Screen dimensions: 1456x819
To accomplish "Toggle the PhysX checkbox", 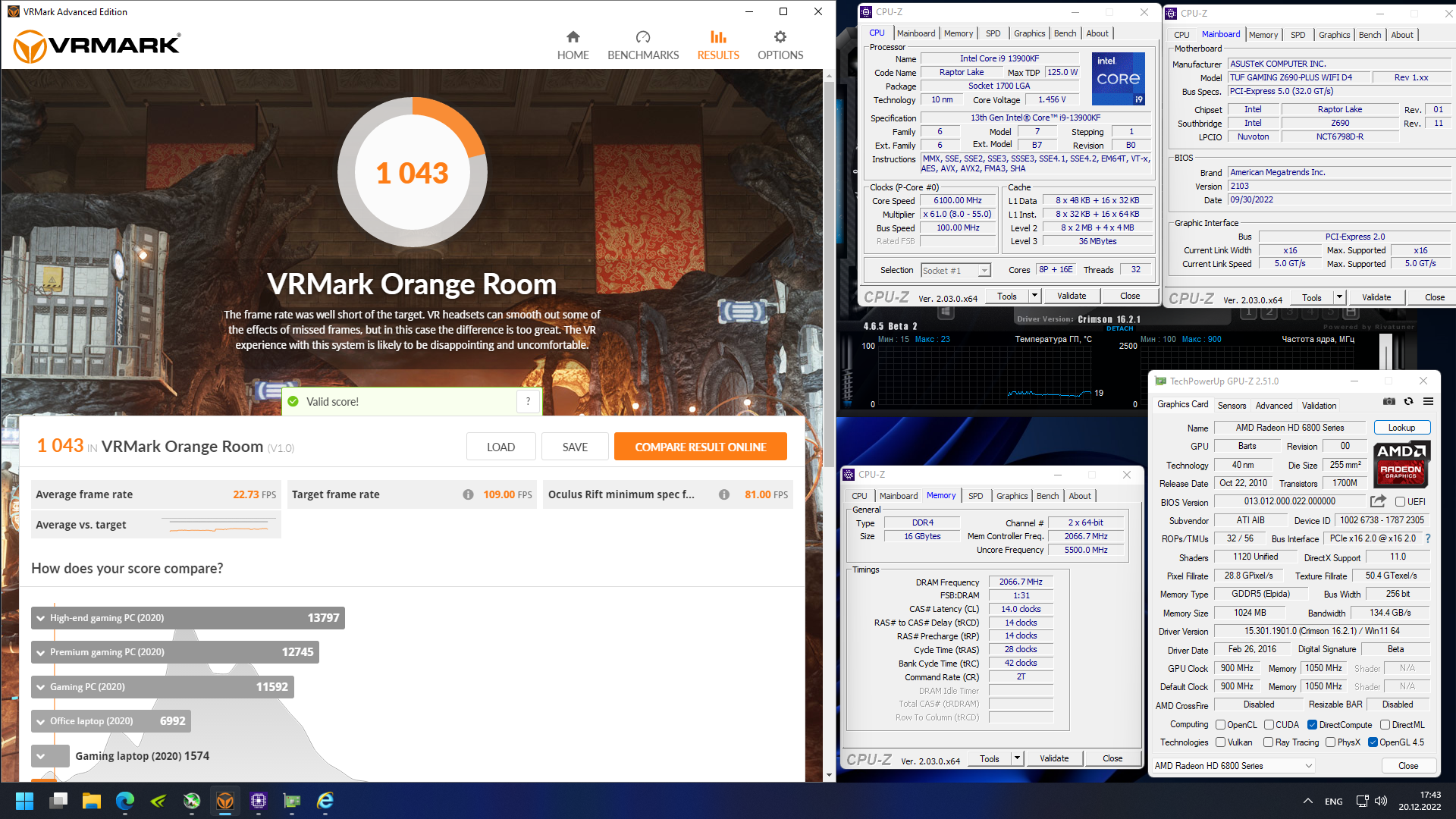I will point(1330,742).
